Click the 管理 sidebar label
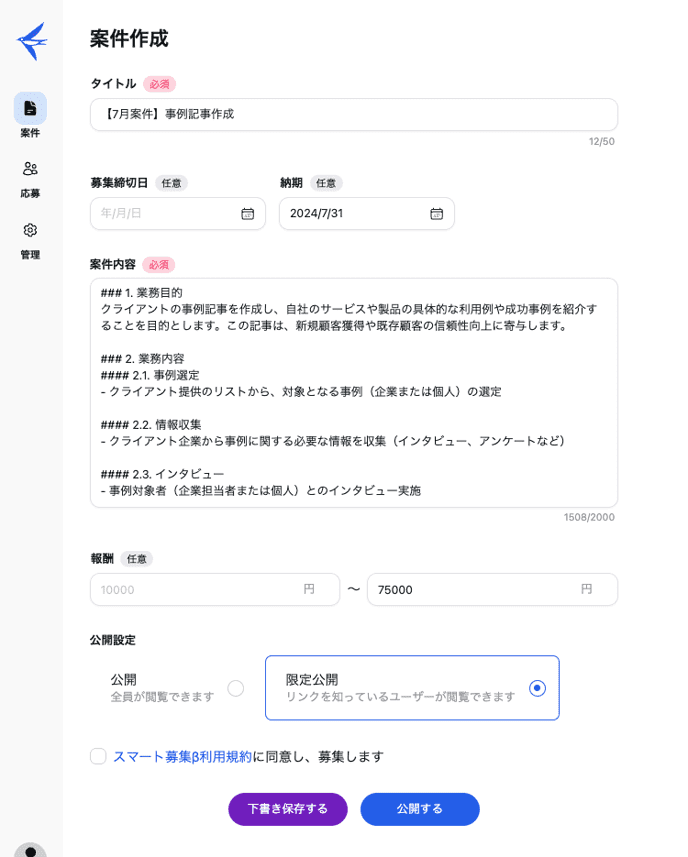688x857 pixels. (x=30, y=255)
